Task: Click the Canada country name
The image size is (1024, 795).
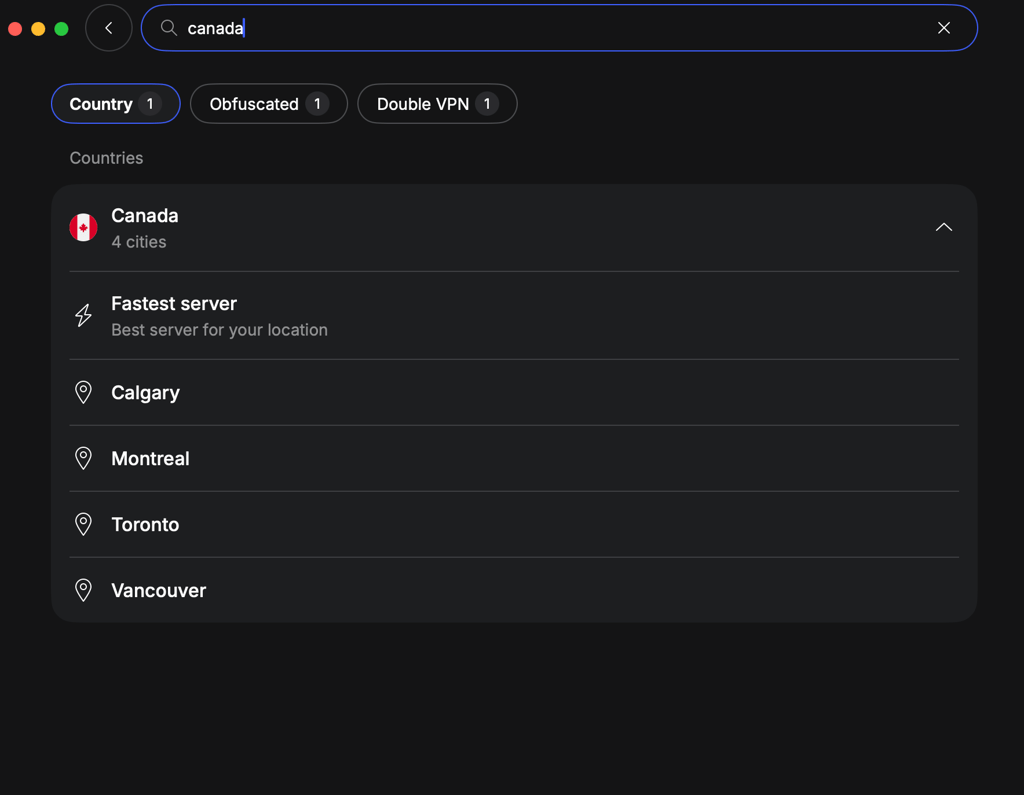Action: (x=144, y=216)
